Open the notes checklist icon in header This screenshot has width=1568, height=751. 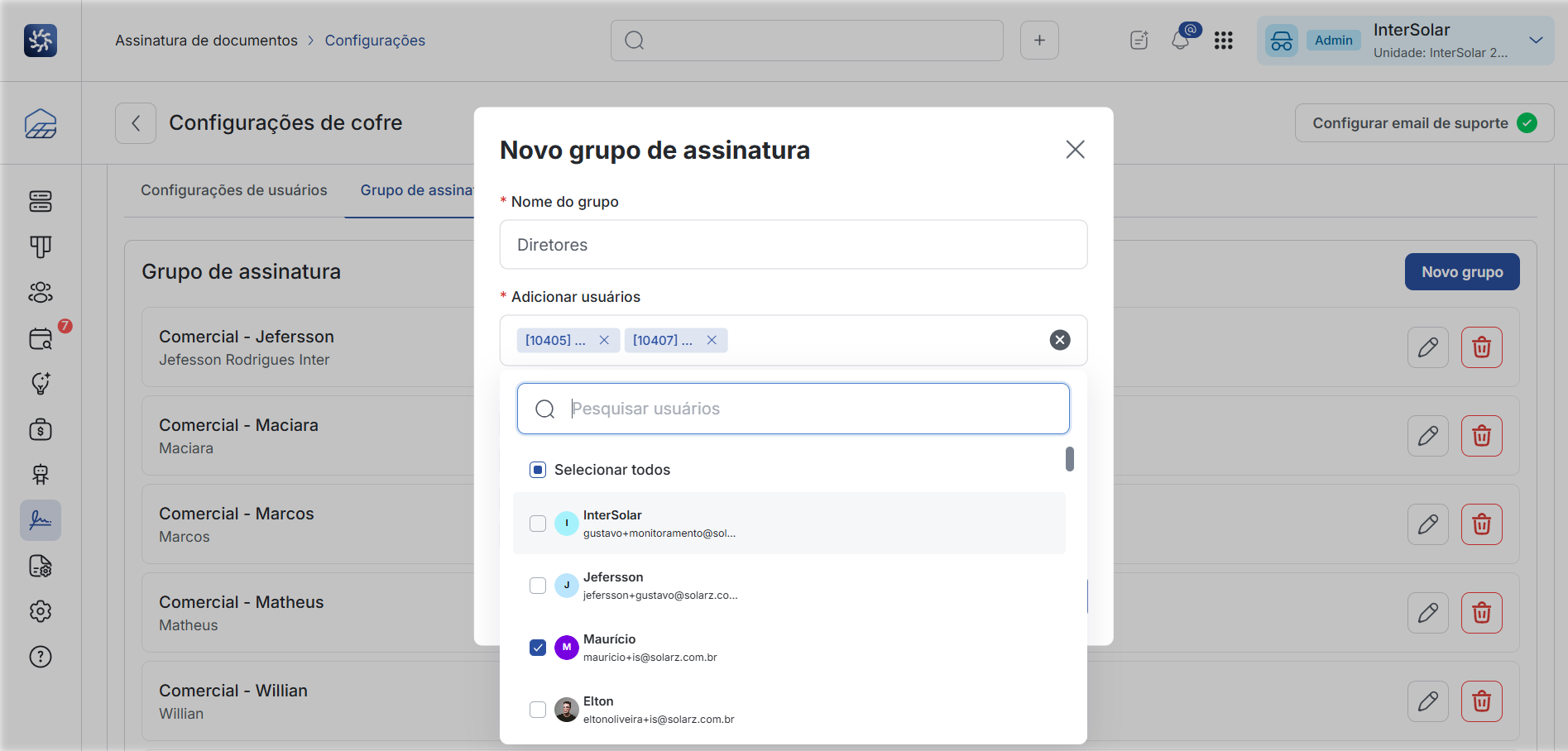(x=1139, y=41)
